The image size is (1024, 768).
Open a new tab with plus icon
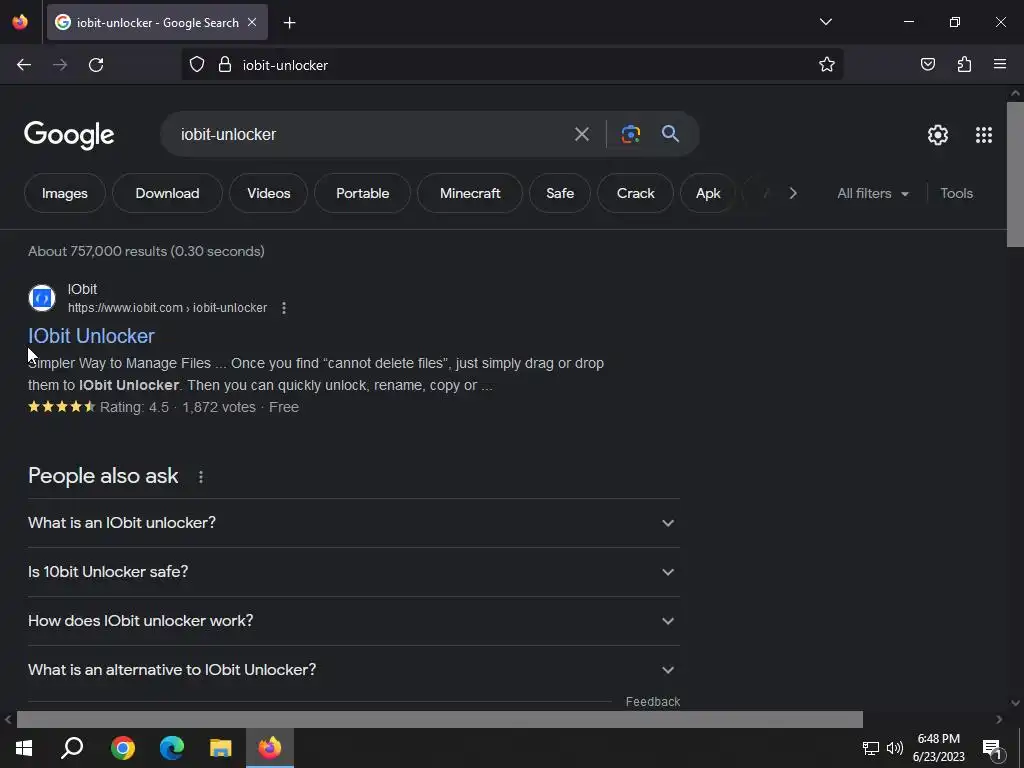tap(289, 23)
